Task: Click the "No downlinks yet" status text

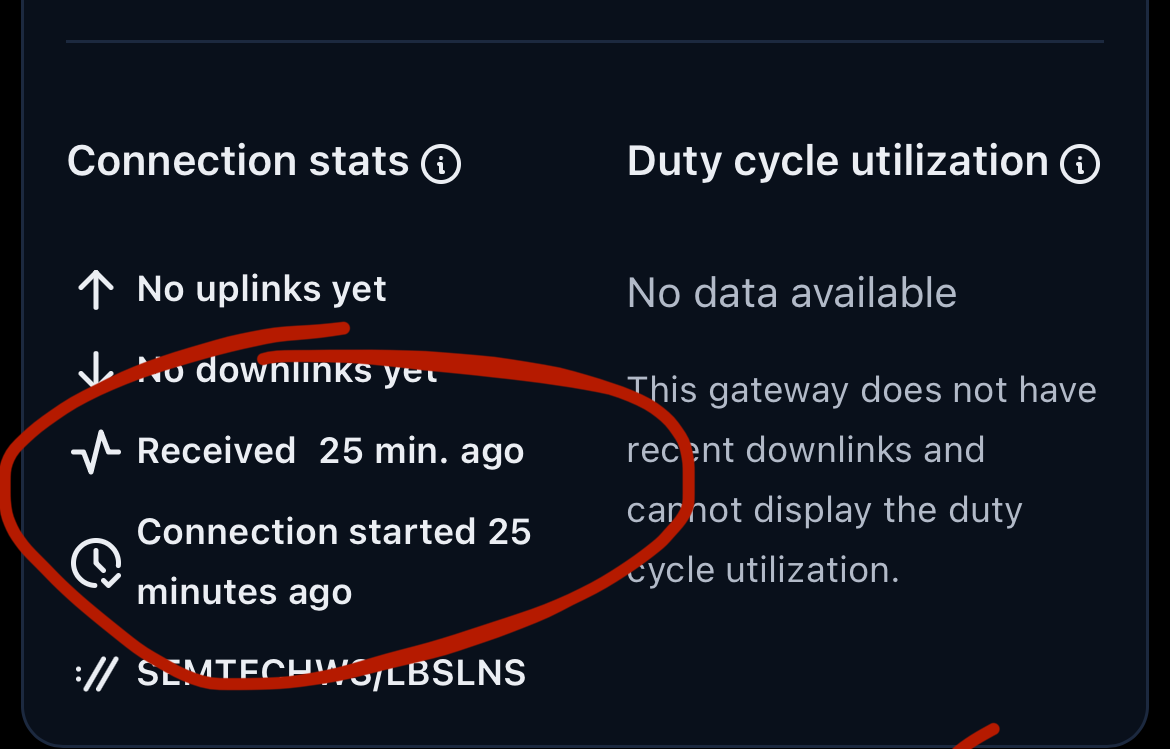Action: [287, 370]
